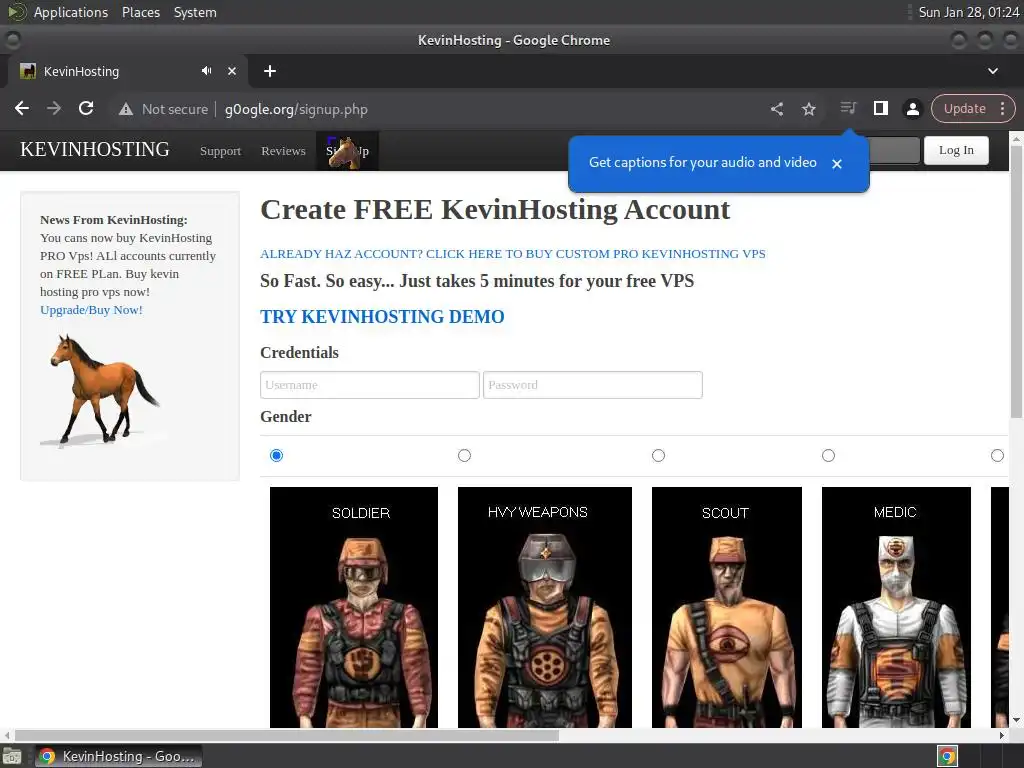The height and width of the screenshot is (768, 1024).
Task: Open the share page icon
Action: click(x=776, y=108)
